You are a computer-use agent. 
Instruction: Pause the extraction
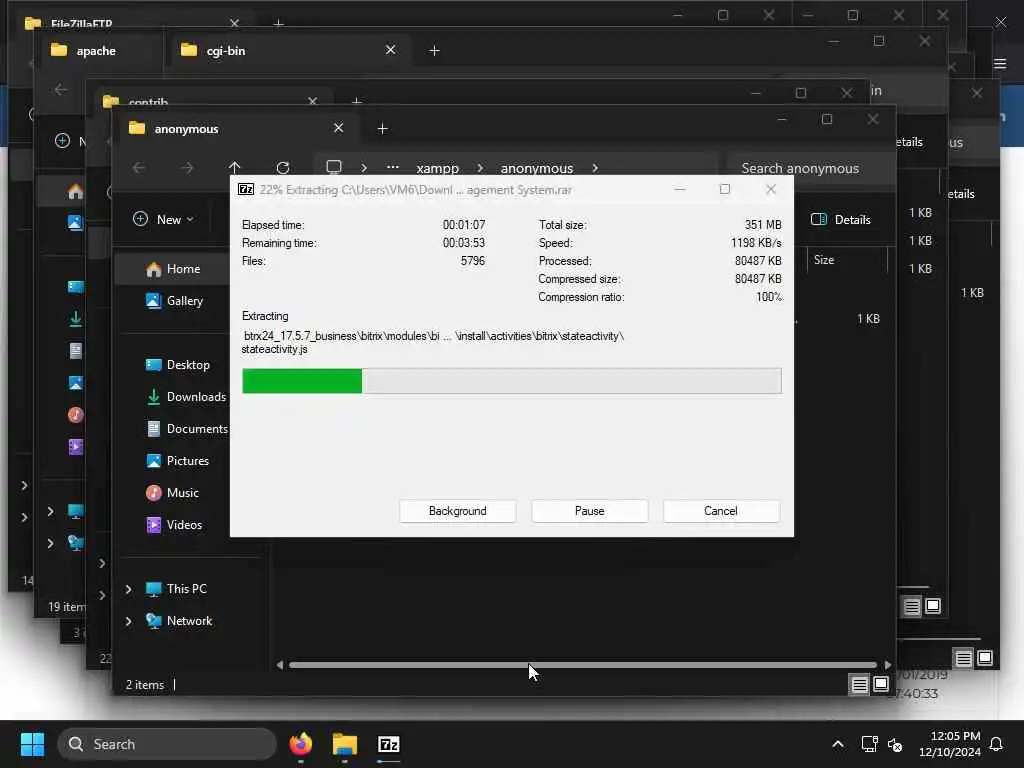589,511
